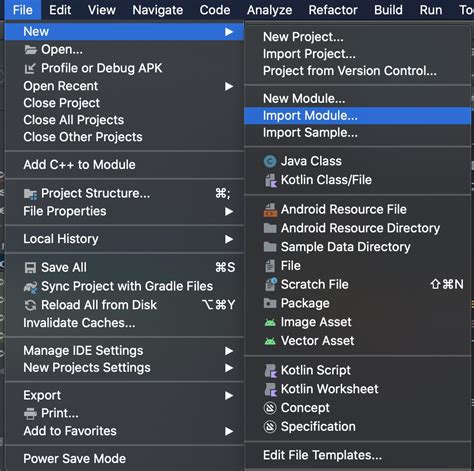Select Invalidate Caches...
Viewport: 474px width, 471px height.
[124, 323]
